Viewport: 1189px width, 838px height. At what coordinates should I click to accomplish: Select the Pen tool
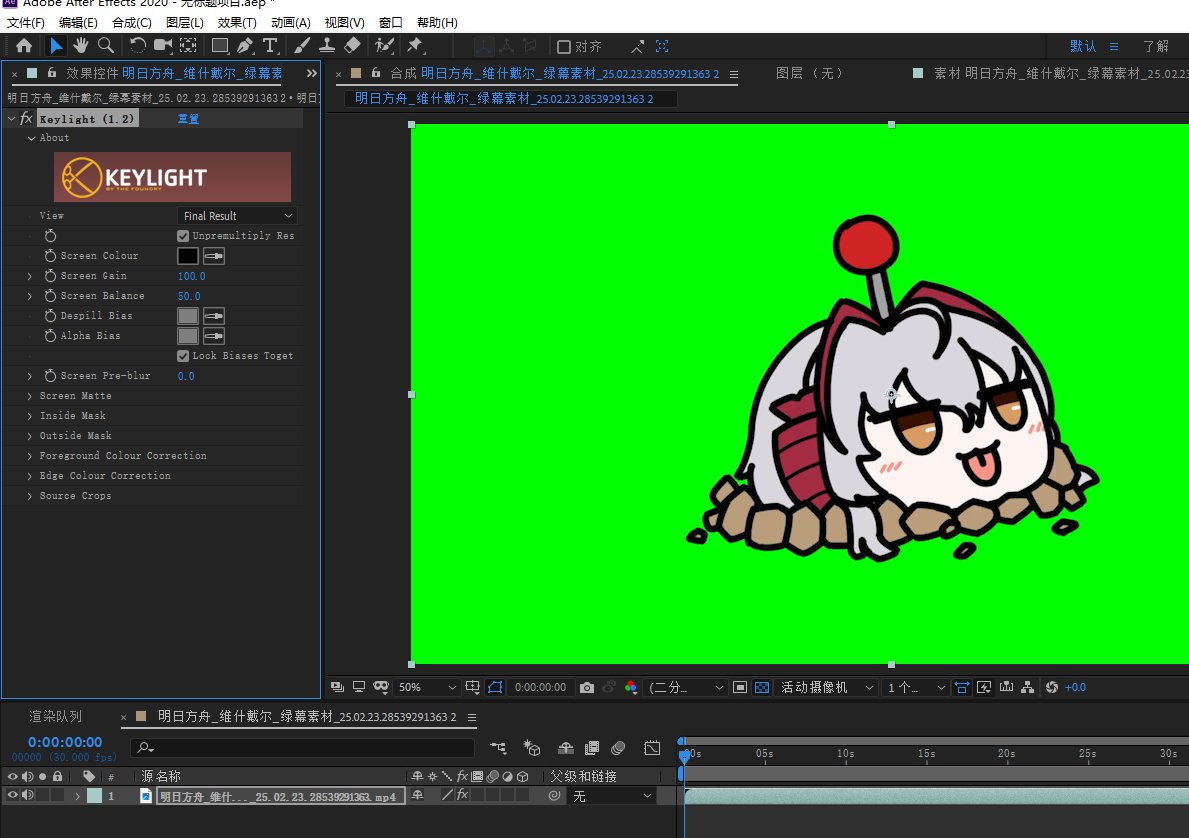coord(245,46)
